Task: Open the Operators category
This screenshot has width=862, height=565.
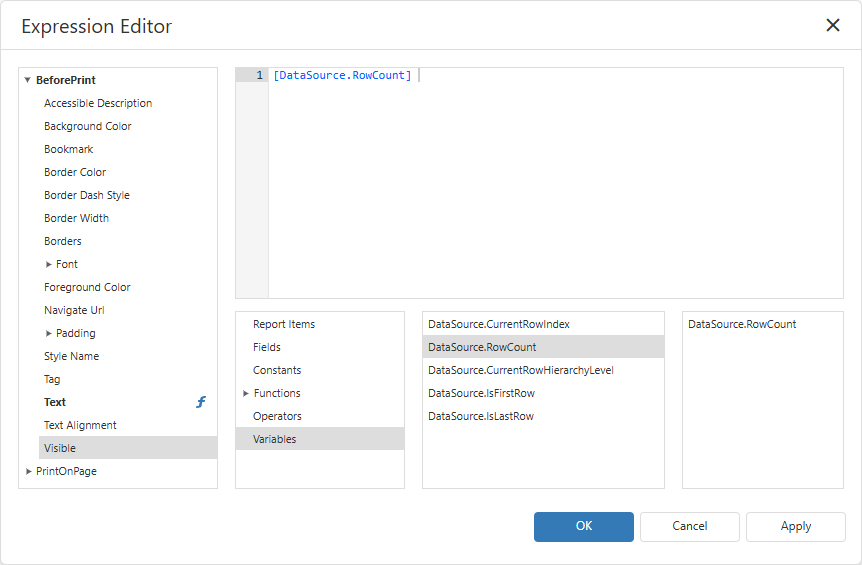Action: 277,417
